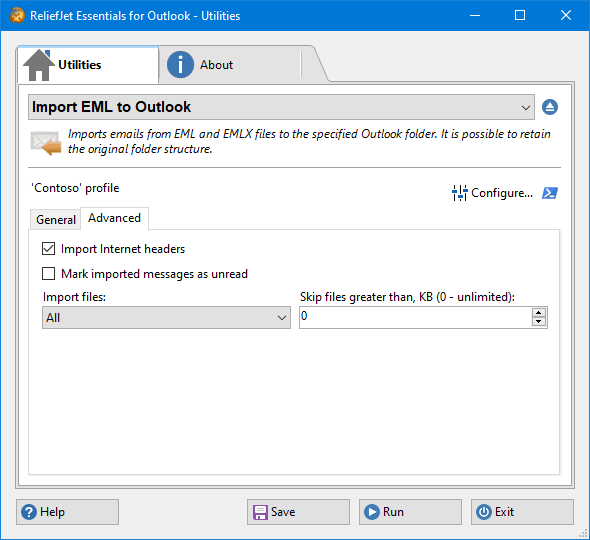Screen dimensions: 590x540
Task: Click the ReliefJet app icon in title bar
Action: [17, 16]
